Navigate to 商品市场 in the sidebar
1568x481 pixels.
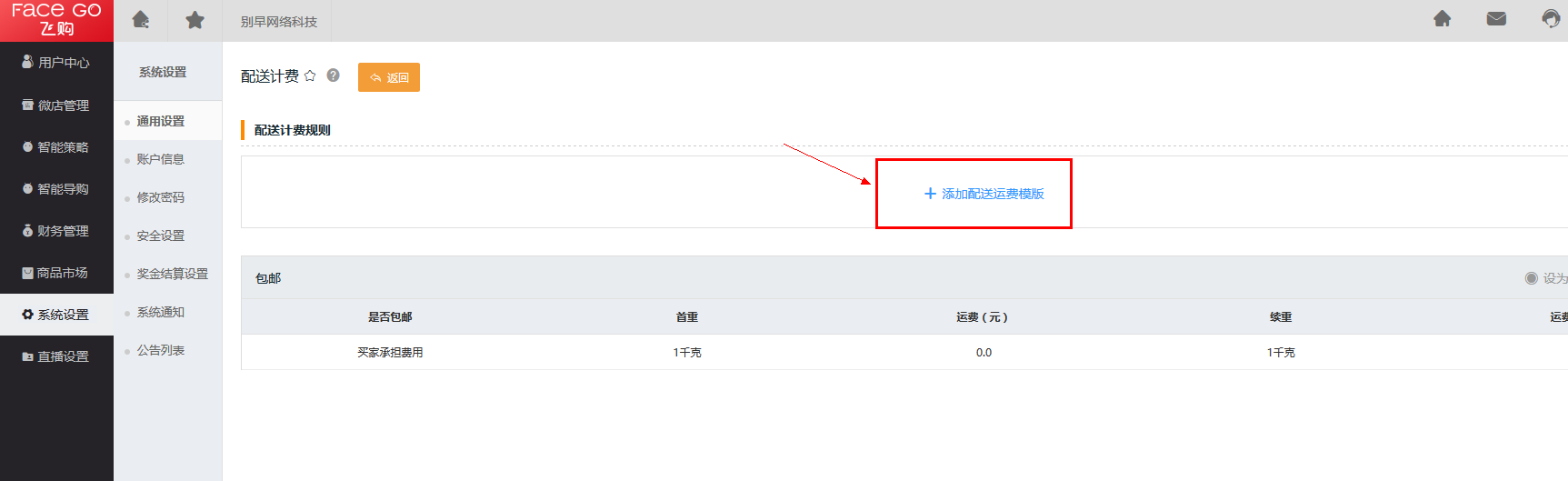pos(56,273)
